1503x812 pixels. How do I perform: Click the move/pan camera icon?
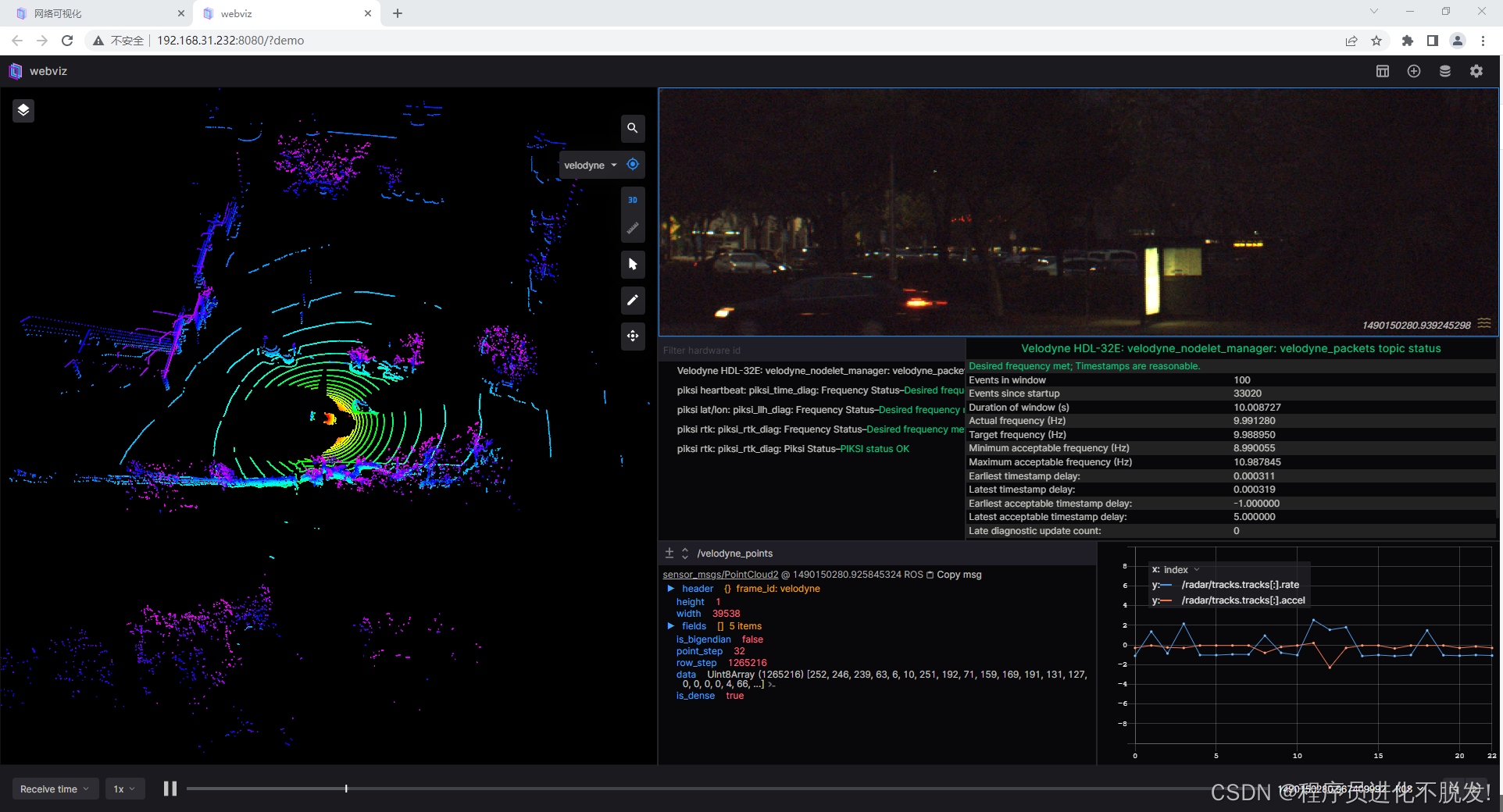[633, 336]
